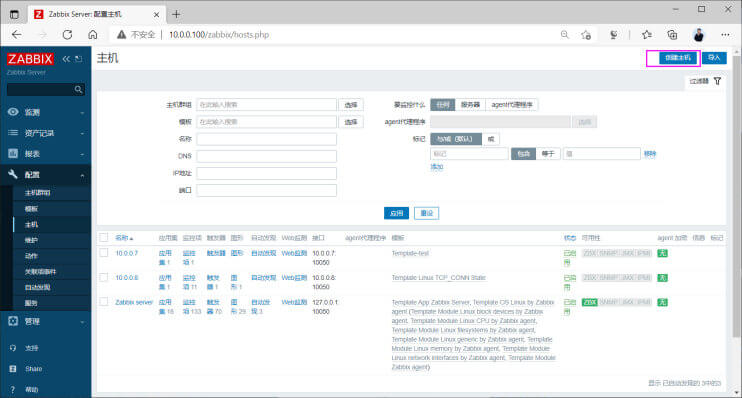742x398 pixels.
Task: Click the green ZBX availability badge for Zabbix server
Action: [x=590, y=302]
